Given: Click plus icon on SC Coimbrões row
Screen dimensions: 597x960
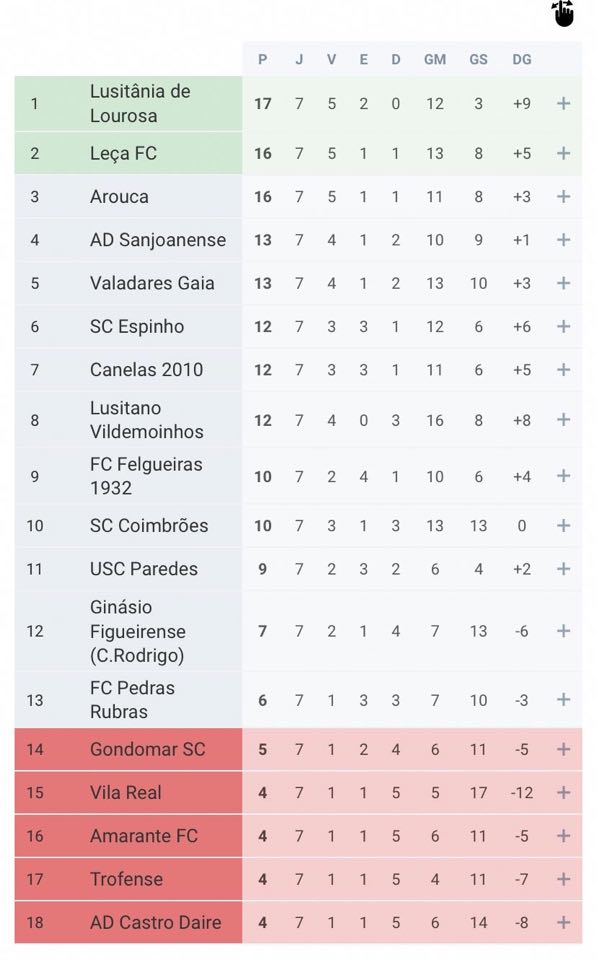Looking at the screenshot, I should click(x=563, y=526).
